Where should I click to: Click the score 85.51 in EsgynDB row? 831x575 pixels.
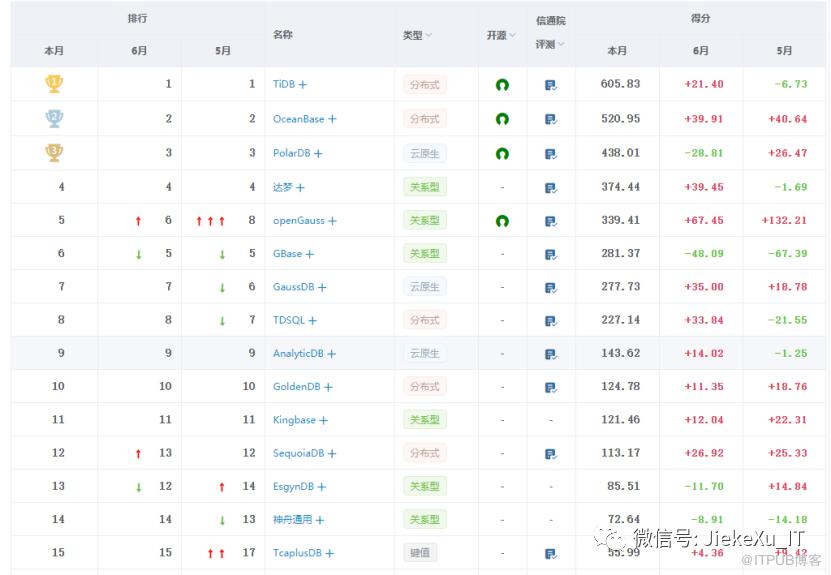coord(623,486)
